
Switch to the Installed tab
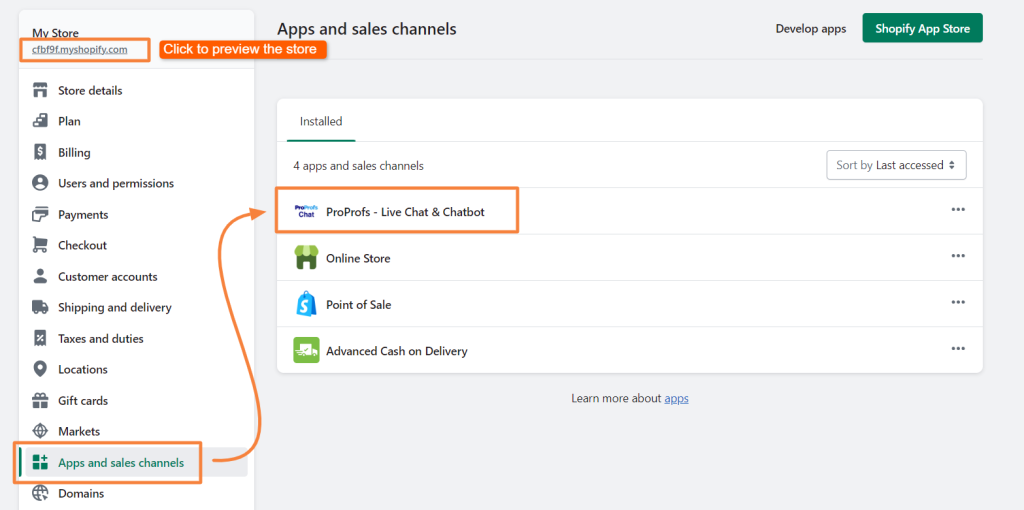(321, 121)
